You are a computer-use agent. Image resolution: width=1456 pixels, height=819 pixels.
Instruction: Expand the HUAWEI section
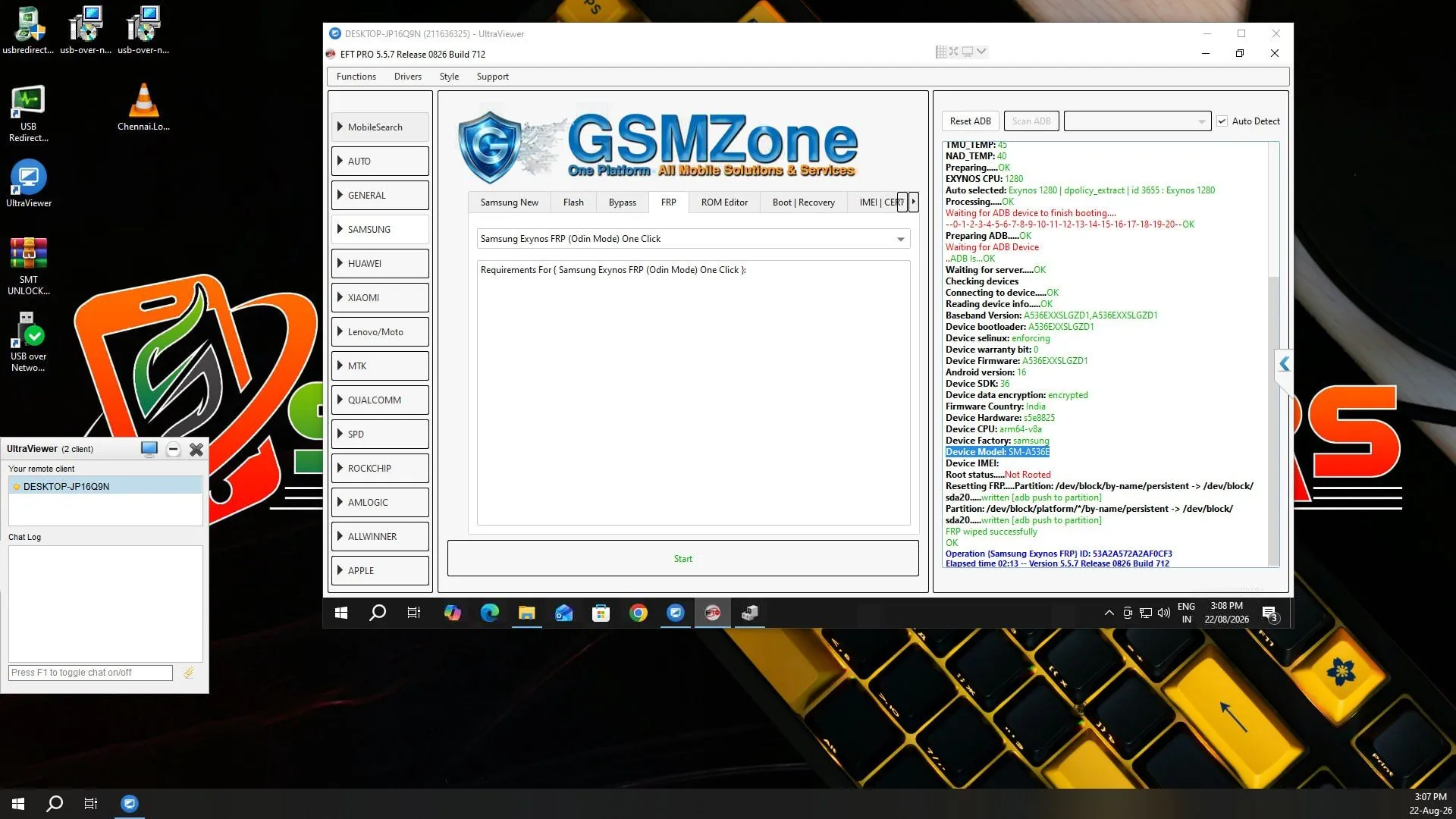coord(380,264)
